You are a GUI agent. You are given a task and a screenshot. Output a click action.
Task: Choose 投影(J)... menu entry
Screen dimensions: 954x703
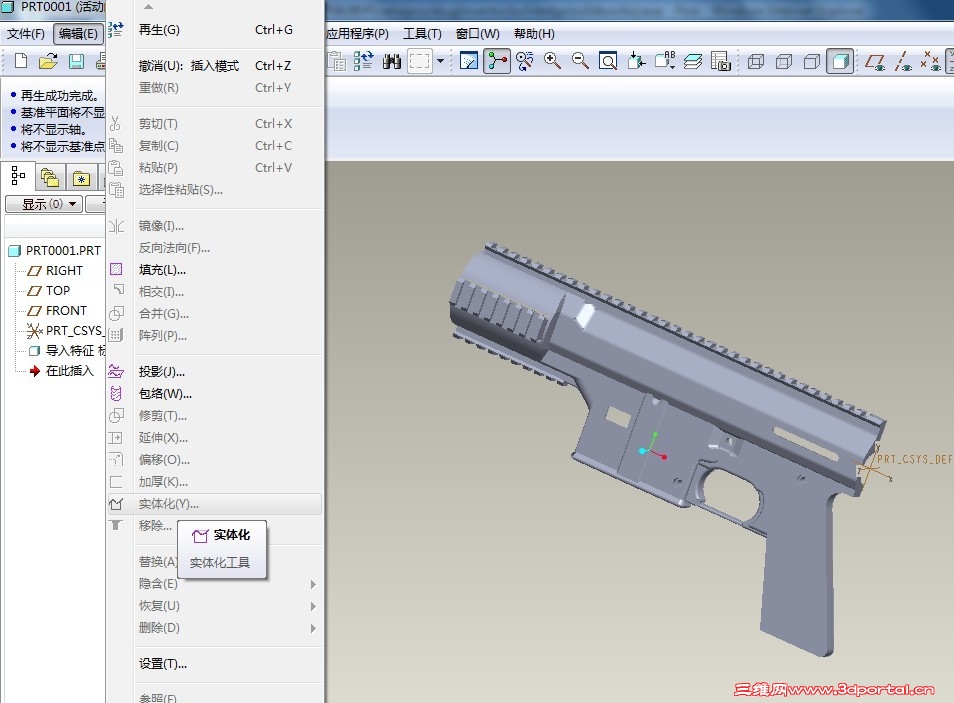point(215,371)
